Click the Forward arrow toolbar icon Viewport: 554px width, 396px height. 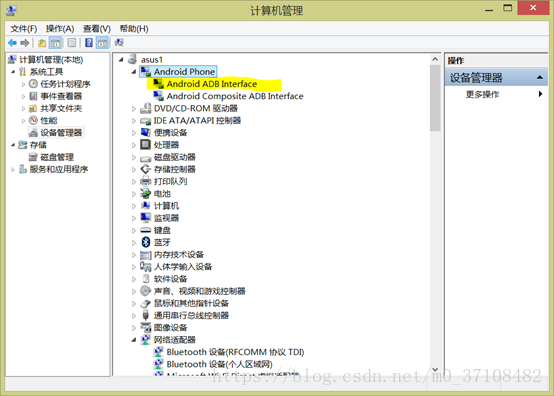24,43
